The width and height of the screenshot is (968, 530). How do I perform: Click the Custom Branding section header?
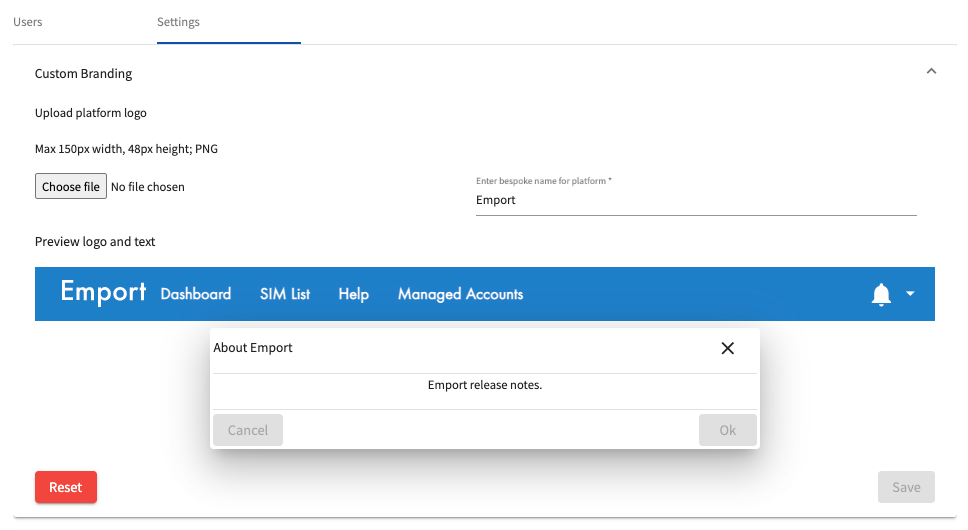(83, 73)
